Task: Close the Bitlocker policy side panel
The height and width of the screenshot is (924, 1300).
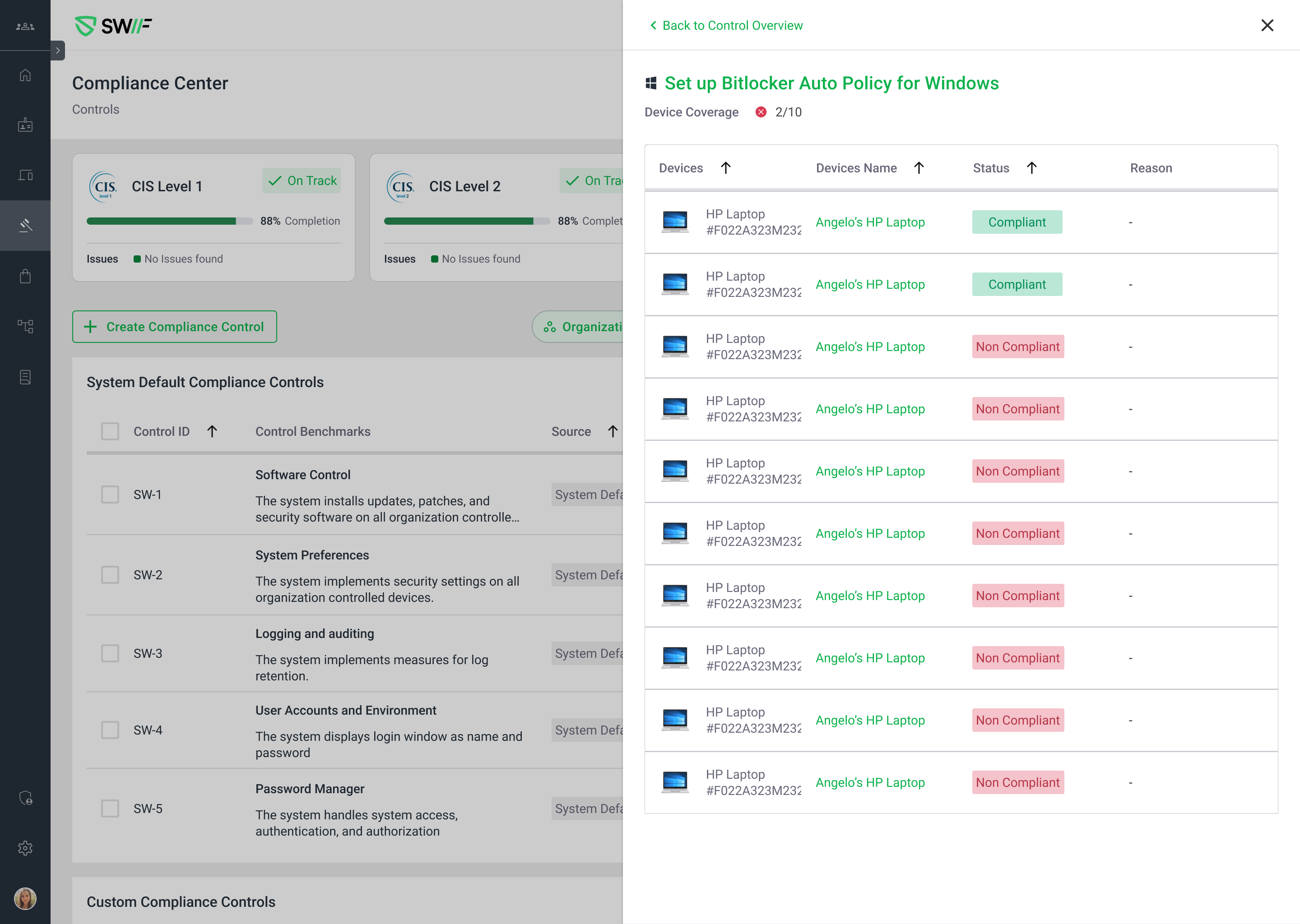Action: point(1267,26)
